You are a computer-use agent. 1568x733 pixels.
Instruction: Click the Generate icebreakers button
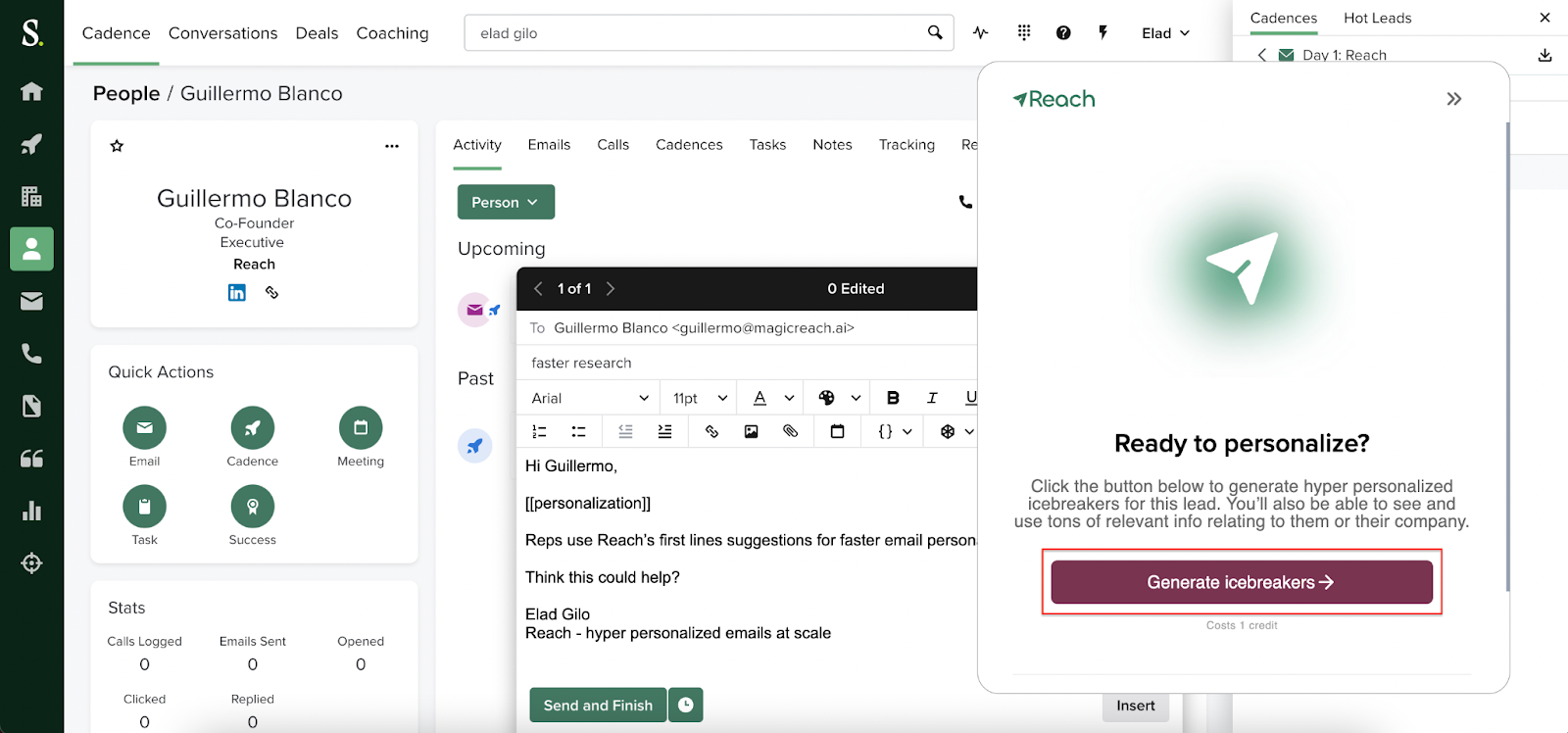coord(1242,582)
